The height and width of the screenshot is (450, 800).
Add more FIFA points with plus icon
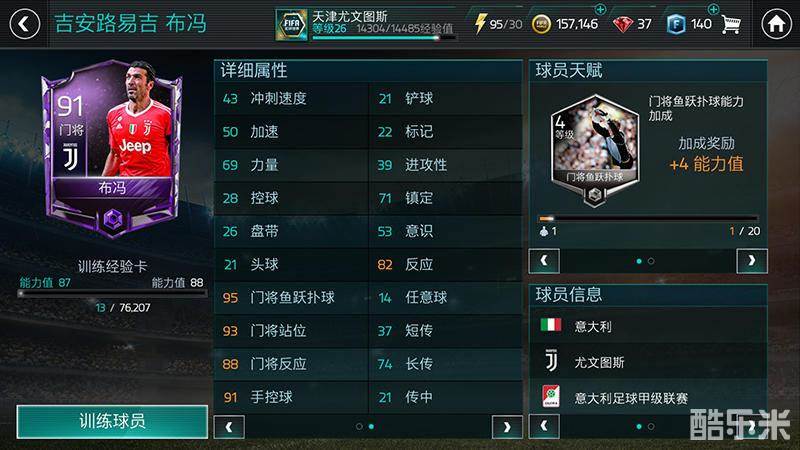[x=713, y=9]
